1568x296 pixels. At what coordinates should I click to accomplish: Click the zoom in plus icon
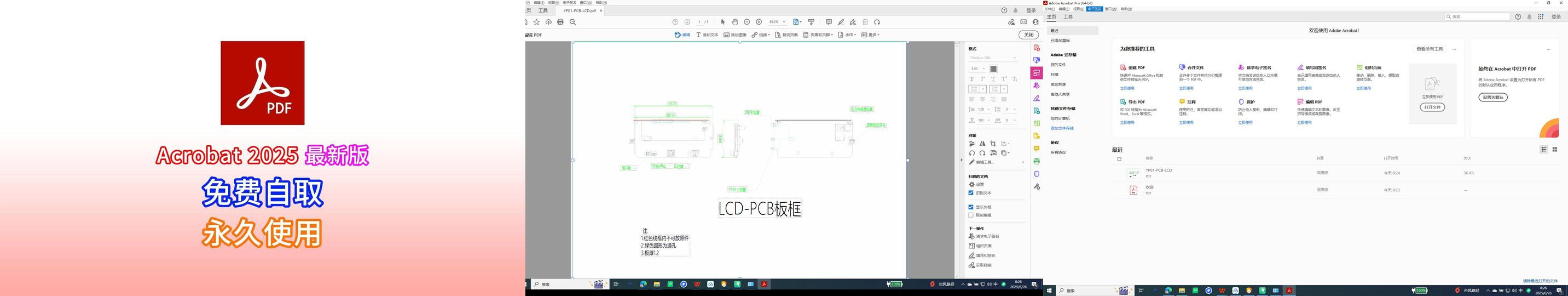[759, 22]
